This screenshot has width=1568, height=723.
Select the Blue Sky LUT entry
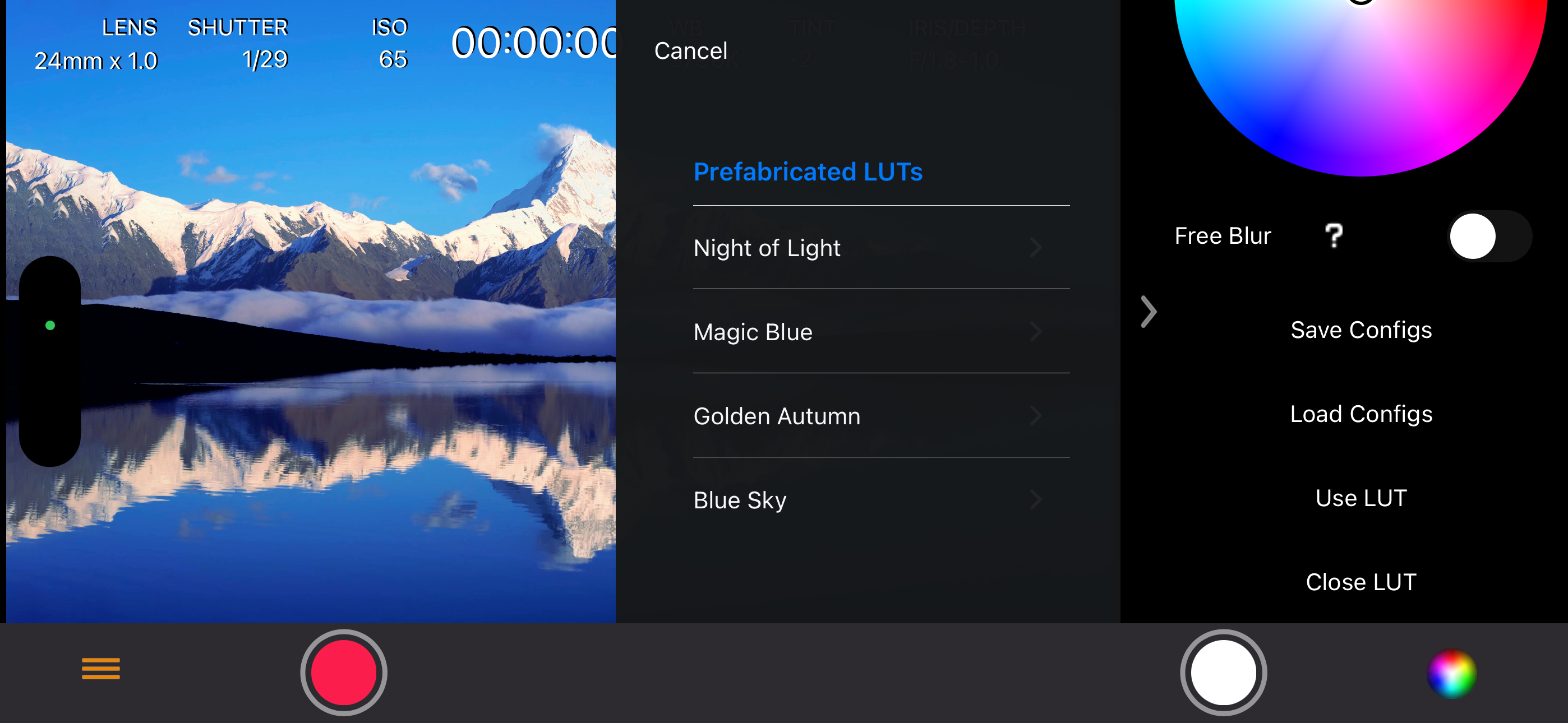click(882, 499)
